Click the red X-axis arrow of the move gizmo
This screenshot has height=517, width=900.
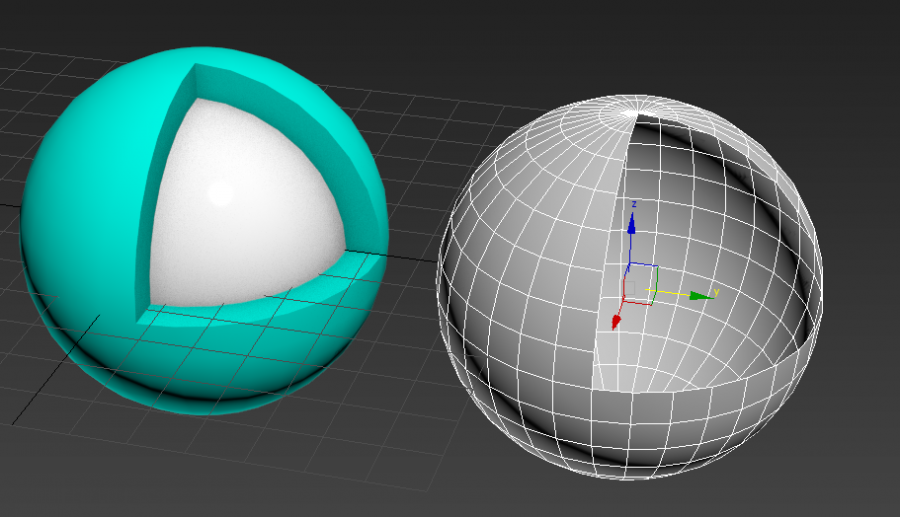[616, 322]
